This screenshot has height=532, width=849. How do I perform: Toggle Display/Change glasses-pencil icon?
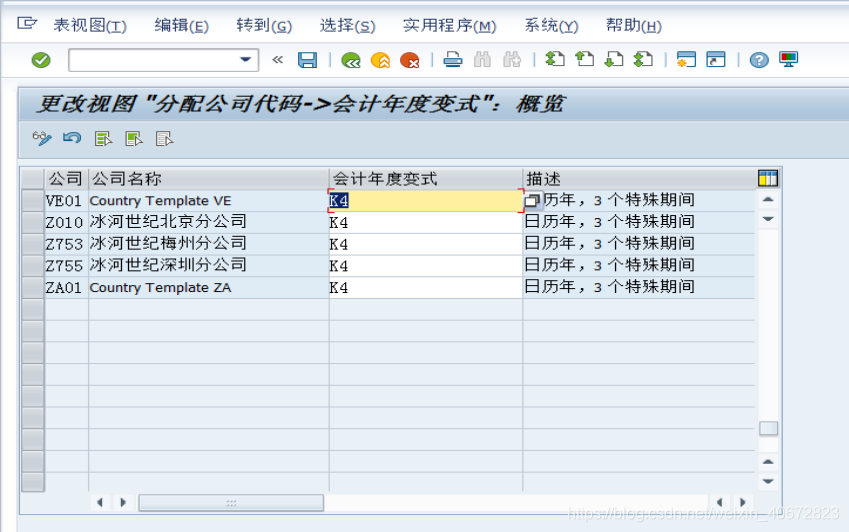[x=42, y=139]
